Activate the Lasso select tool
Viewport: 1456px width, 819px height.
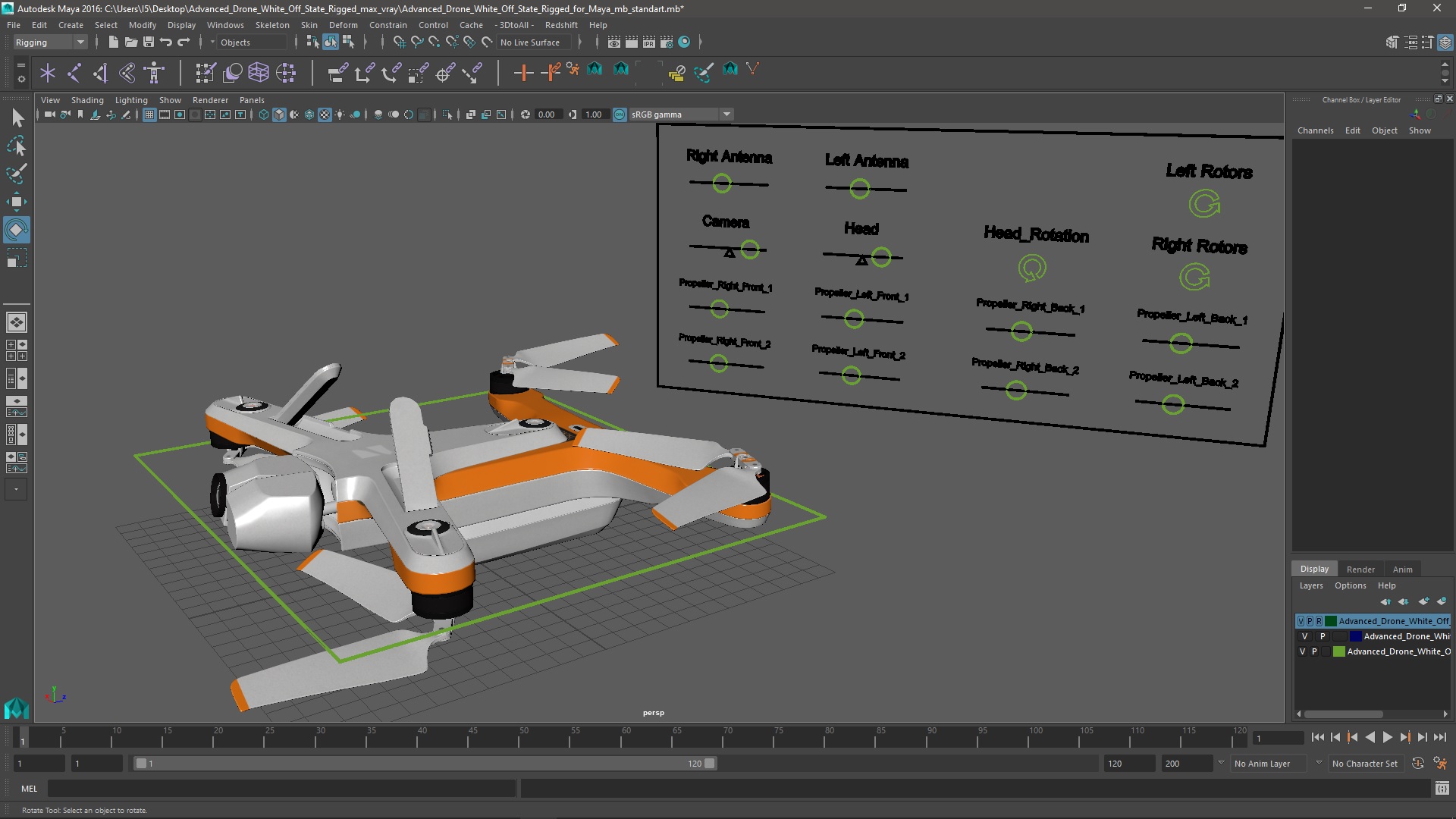[x=16, y=146]
